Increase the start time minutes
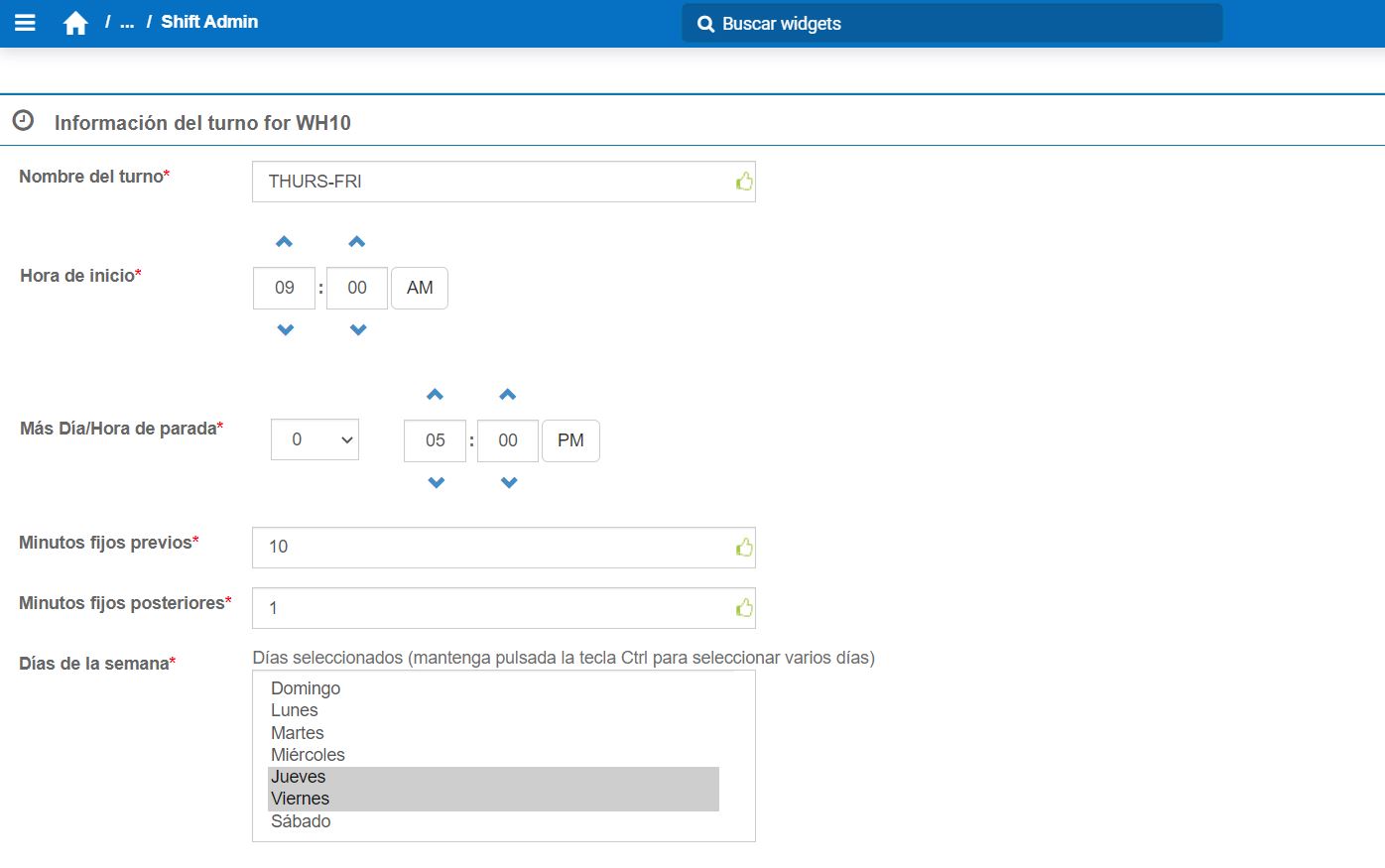 (x=357, y=242)
